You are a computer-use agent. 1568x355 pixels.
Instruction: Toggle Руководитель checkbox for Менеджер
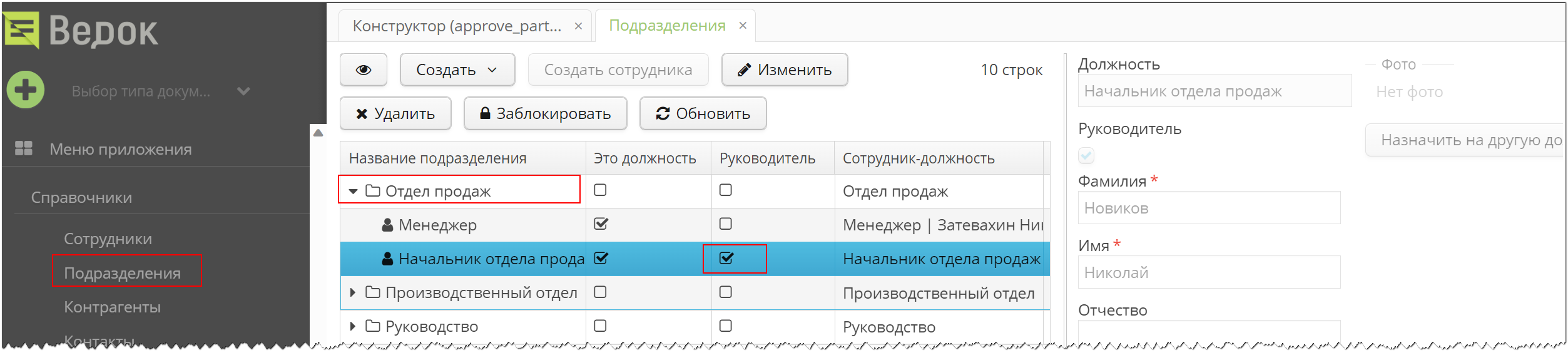[726, 224]
